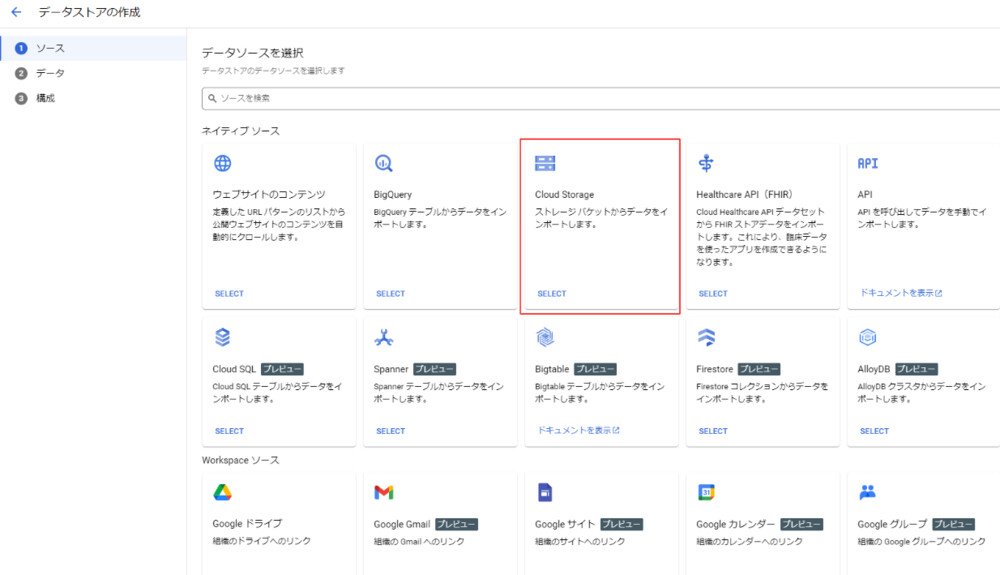Click the website content globe icon
1000x575 pixels.
(x=223, y=163)
